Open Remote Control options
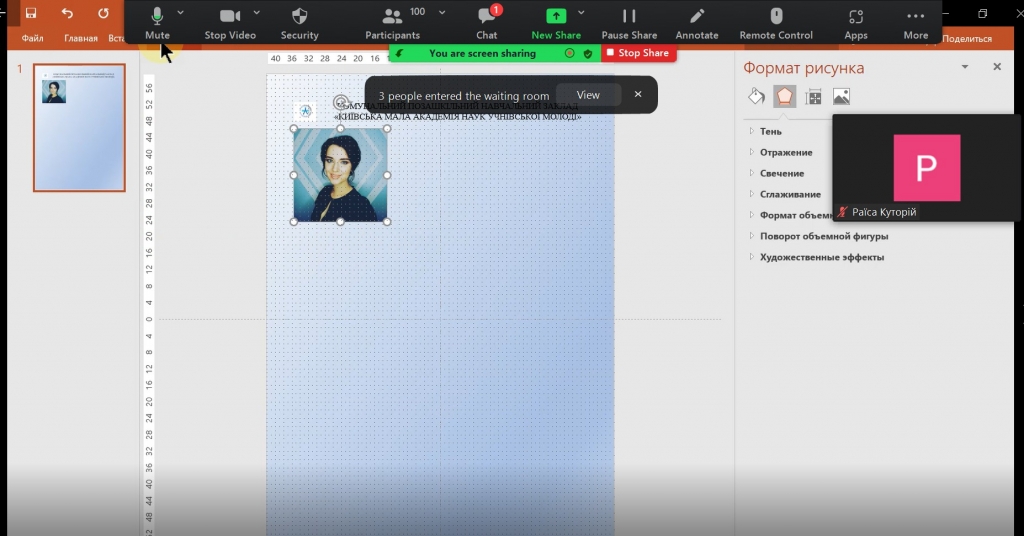This screenshot has height=536, width=1024. pos(776,24)
